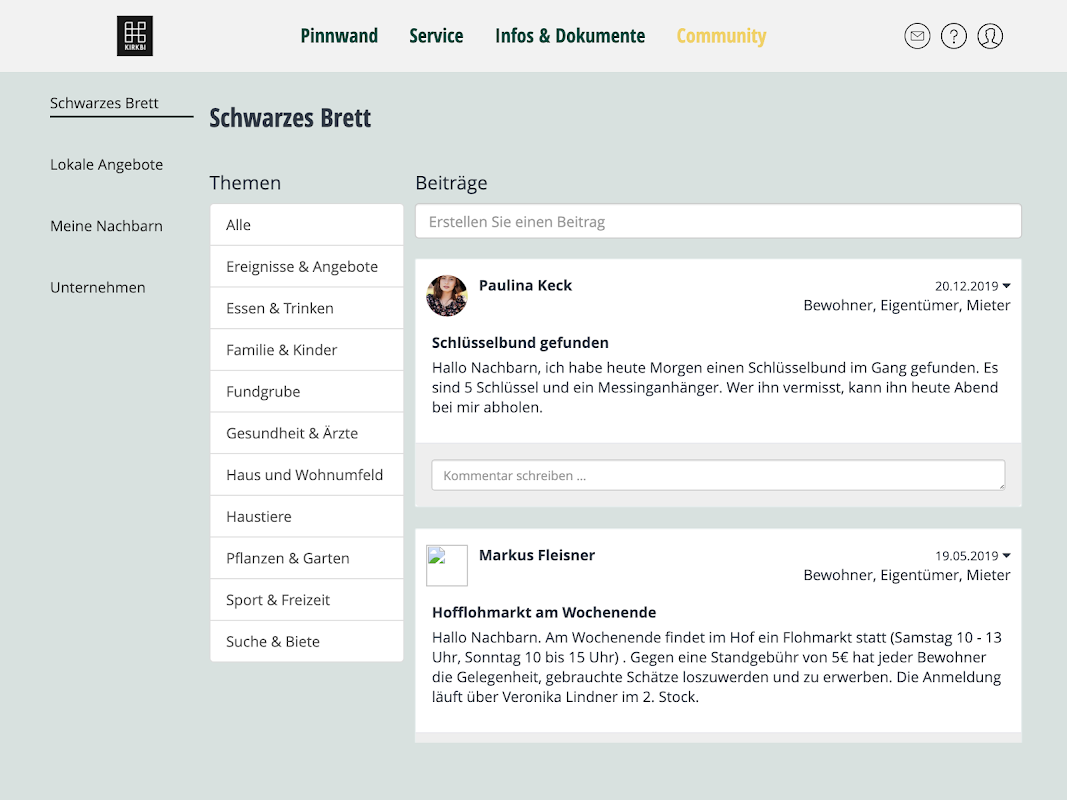Click the date 19.05.2019
Screen dimensions: 1067x800
[966, 556]
